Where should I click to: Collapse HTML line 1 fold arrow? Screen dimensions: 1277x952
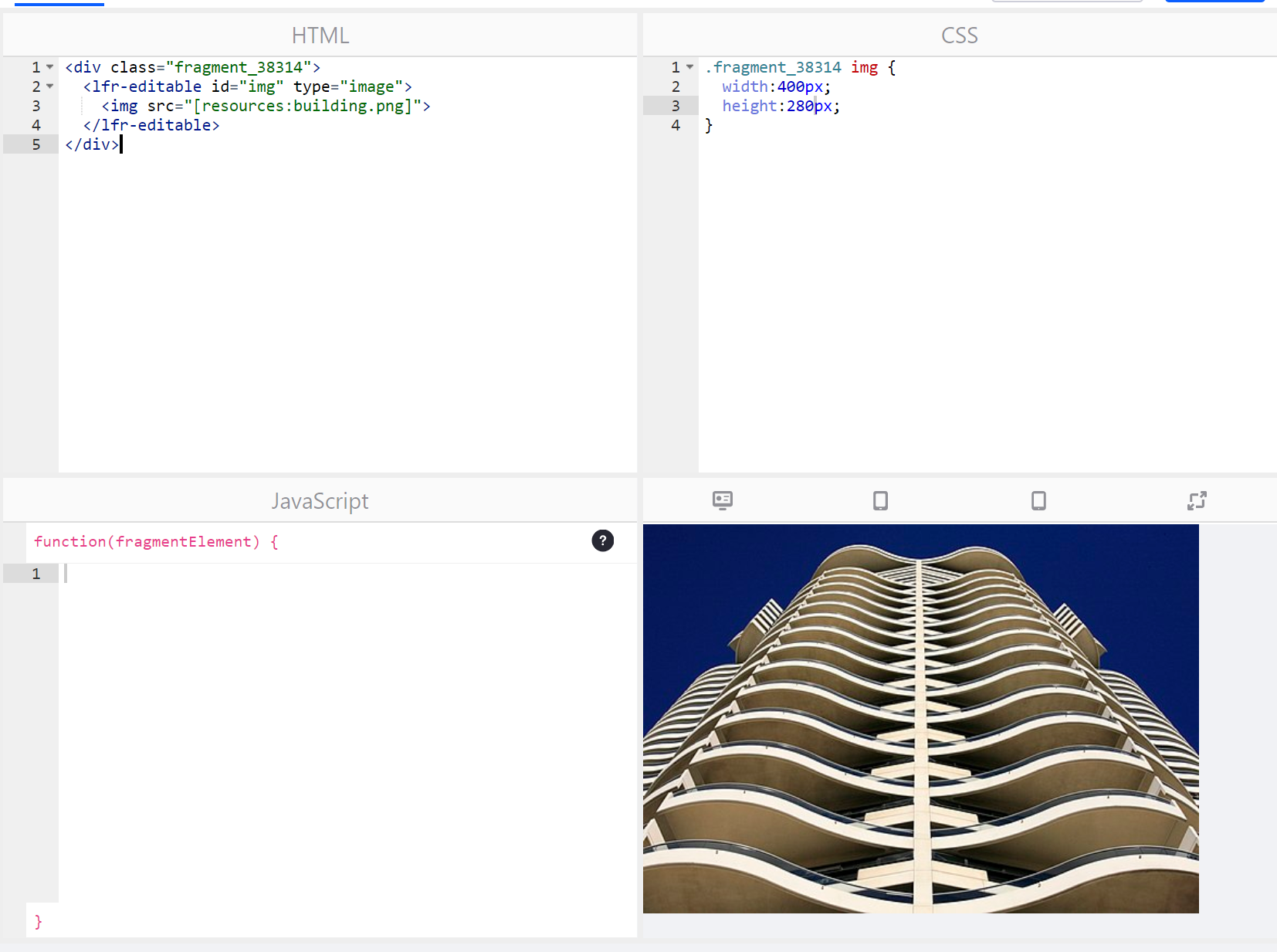[x=50, y=67]
